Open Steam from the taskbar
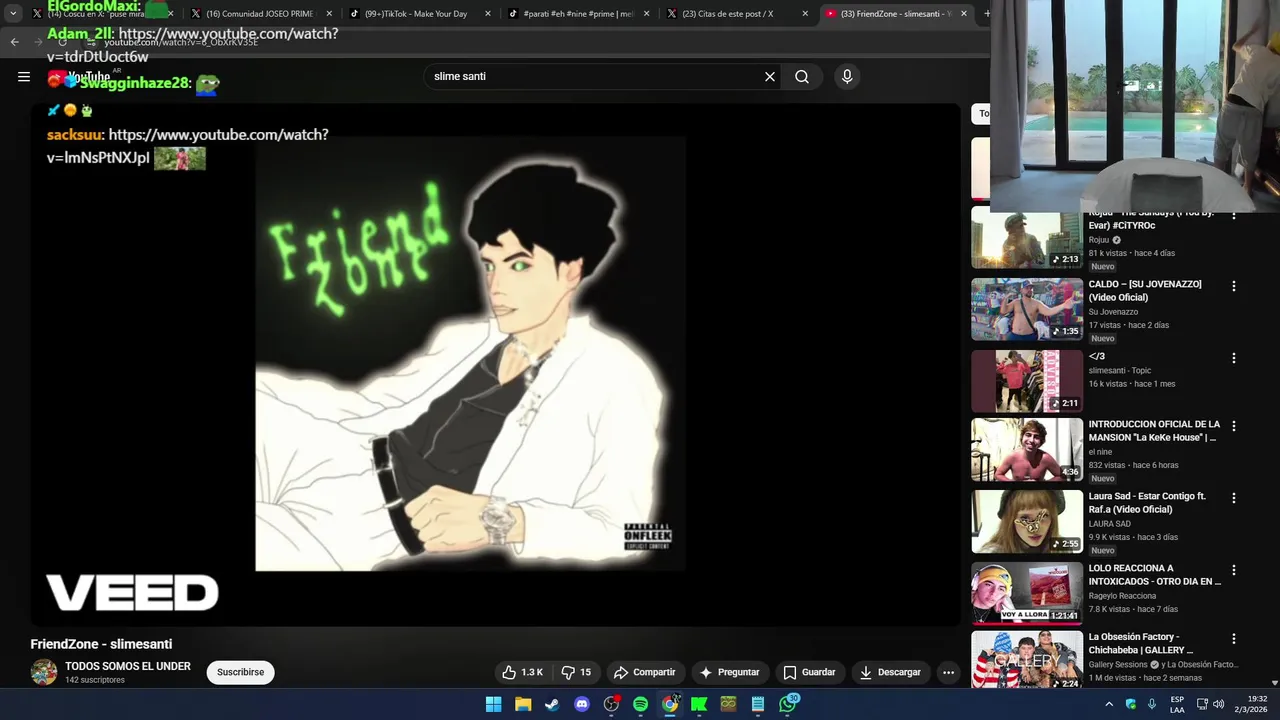The height and width of the screenshot is (720, 1280). (x=552, y=704)
